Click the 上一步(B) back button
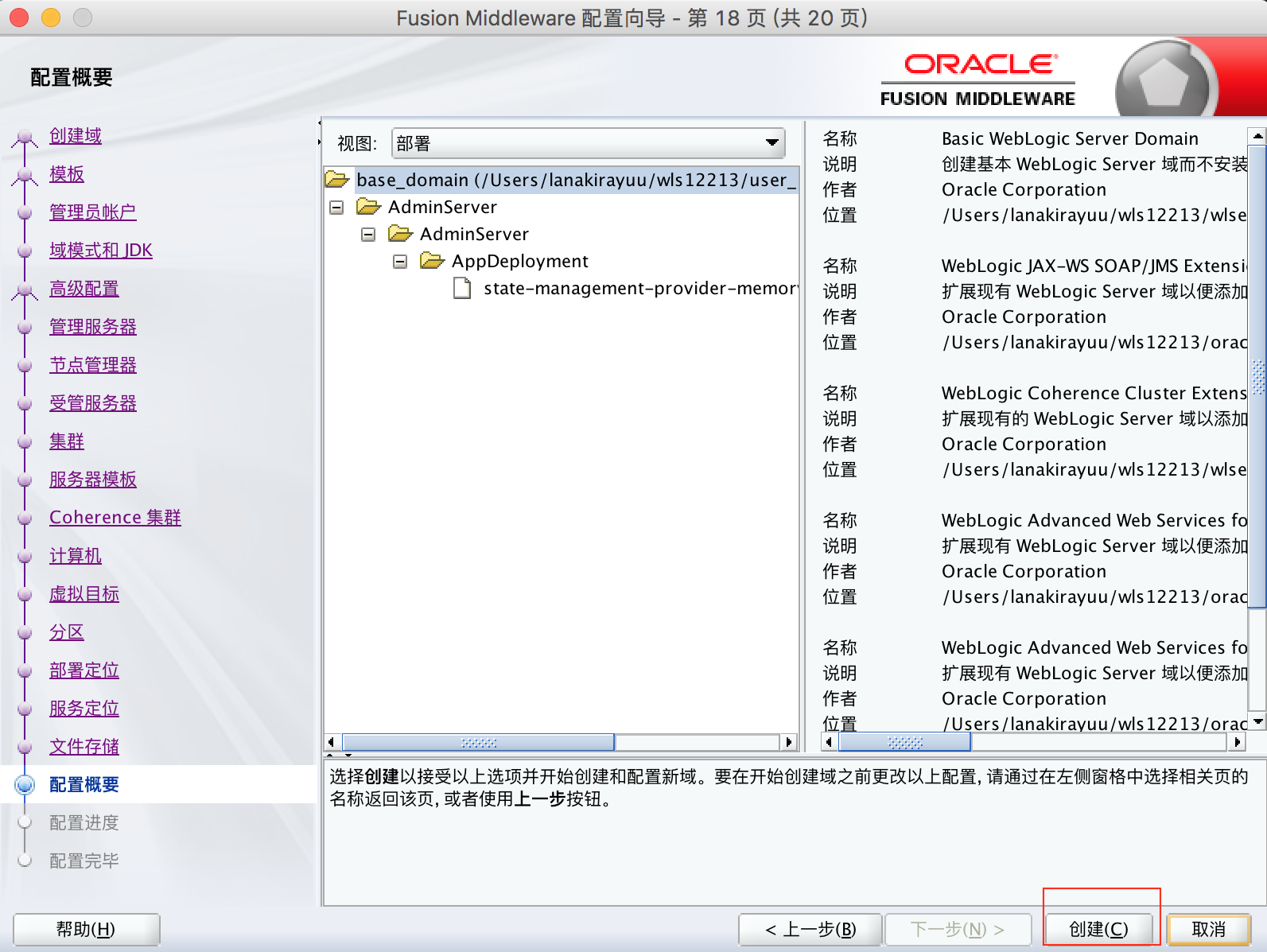Image resolution: width=1267 pixels, height=952 pixels. (810, 929)
